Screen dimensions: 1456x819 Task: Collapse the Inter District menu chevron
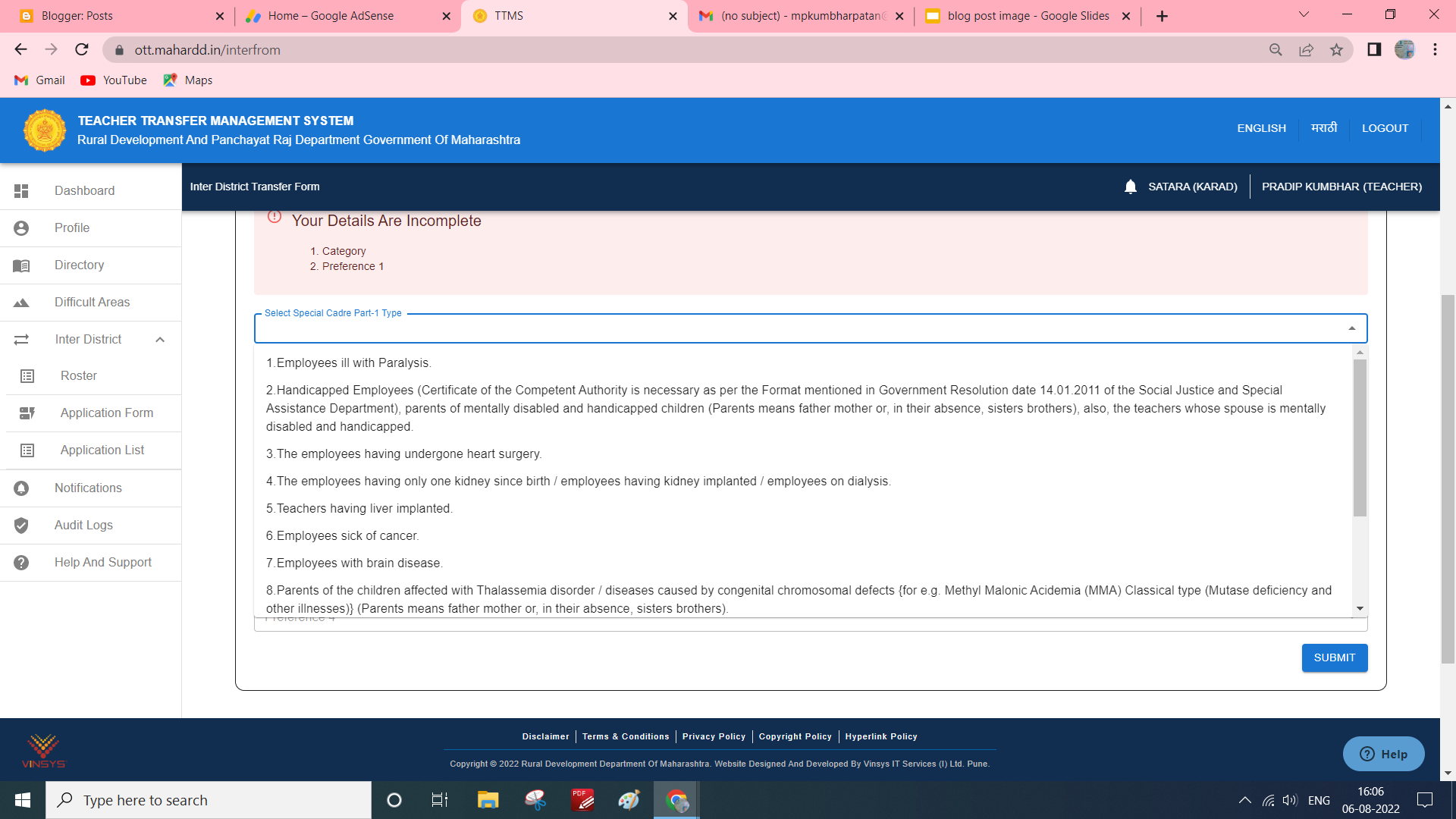(160, 340)
